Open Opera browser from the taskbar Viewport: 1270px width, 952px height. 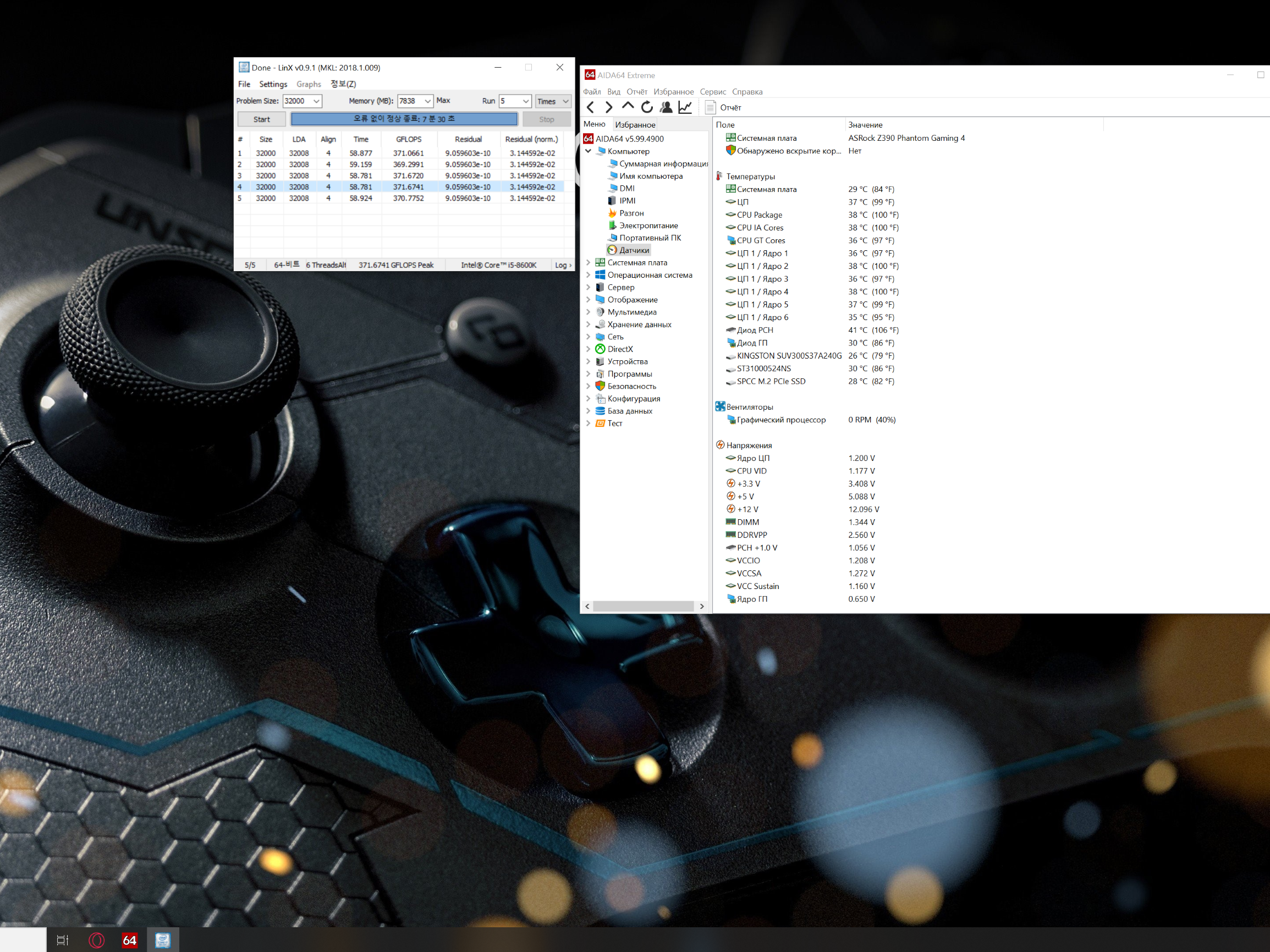click(96, 940)
